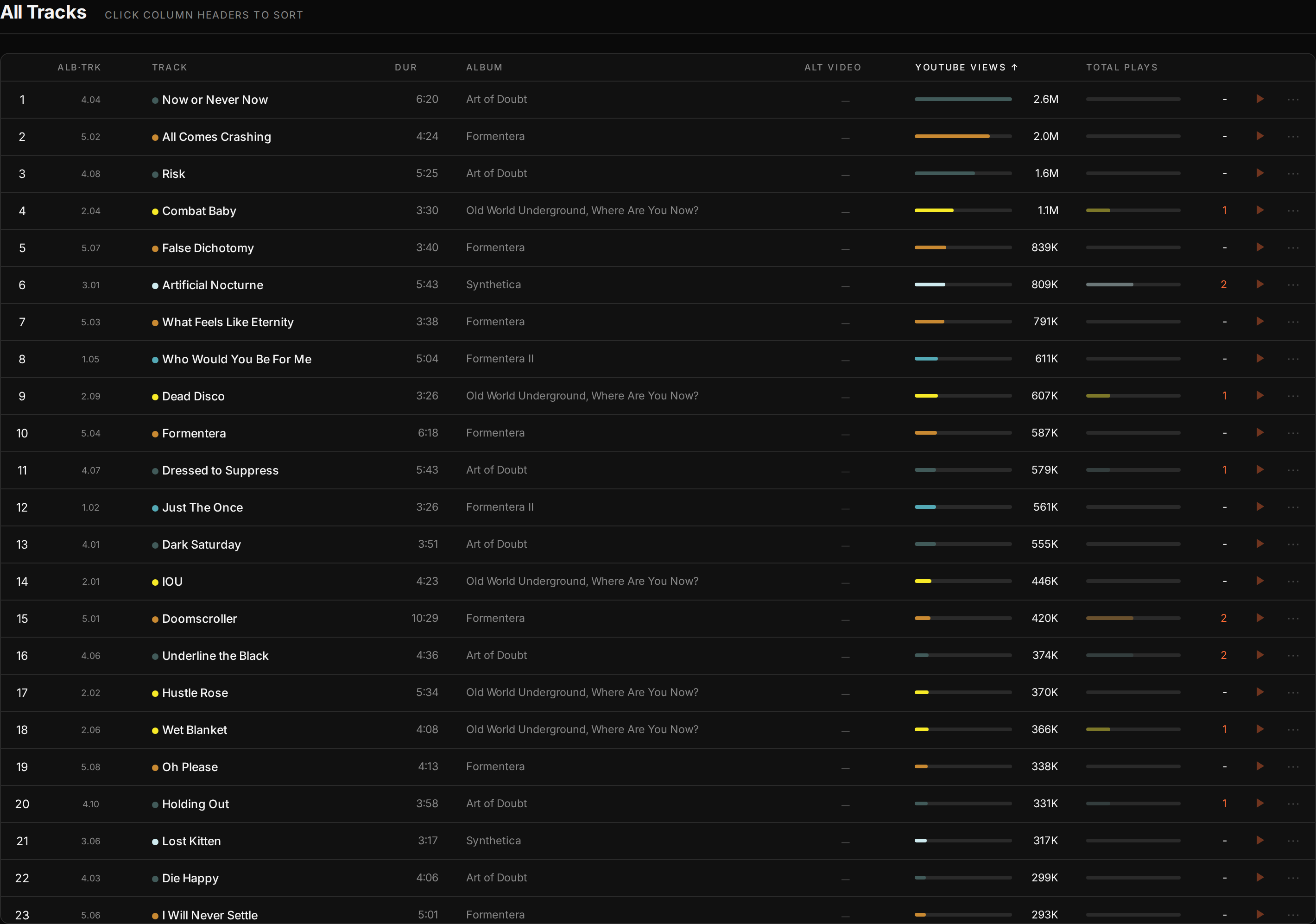Viewport: 1316px width, 924px height.
Task: Start playback of Doomscroller
Action: 1260,618
